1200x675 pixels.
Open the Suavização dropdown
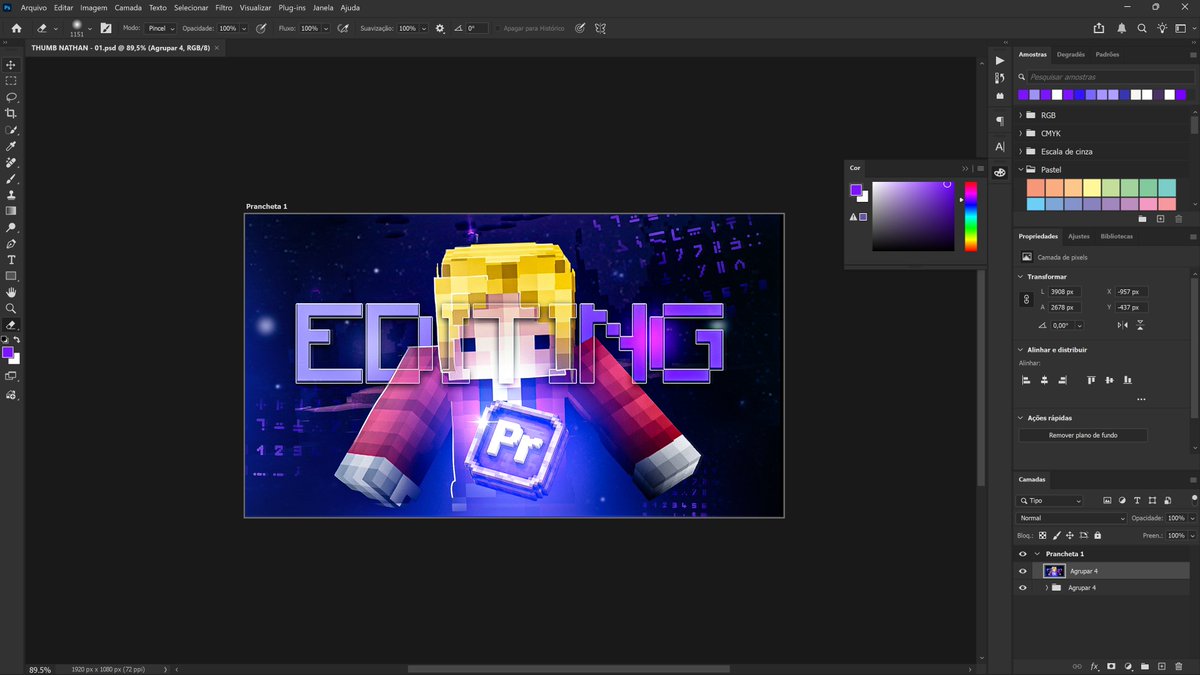424,28
